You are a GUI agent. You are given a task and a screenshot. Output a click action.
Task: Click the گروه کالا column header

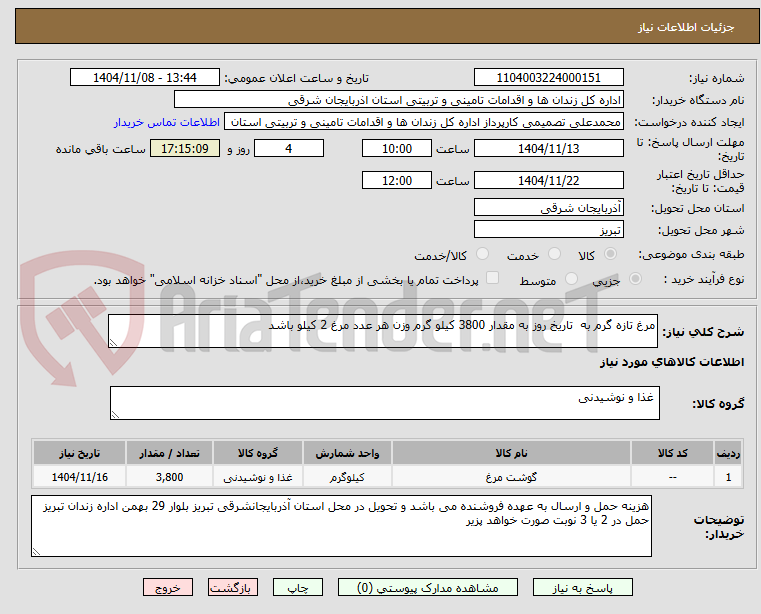tap(258, 453)
